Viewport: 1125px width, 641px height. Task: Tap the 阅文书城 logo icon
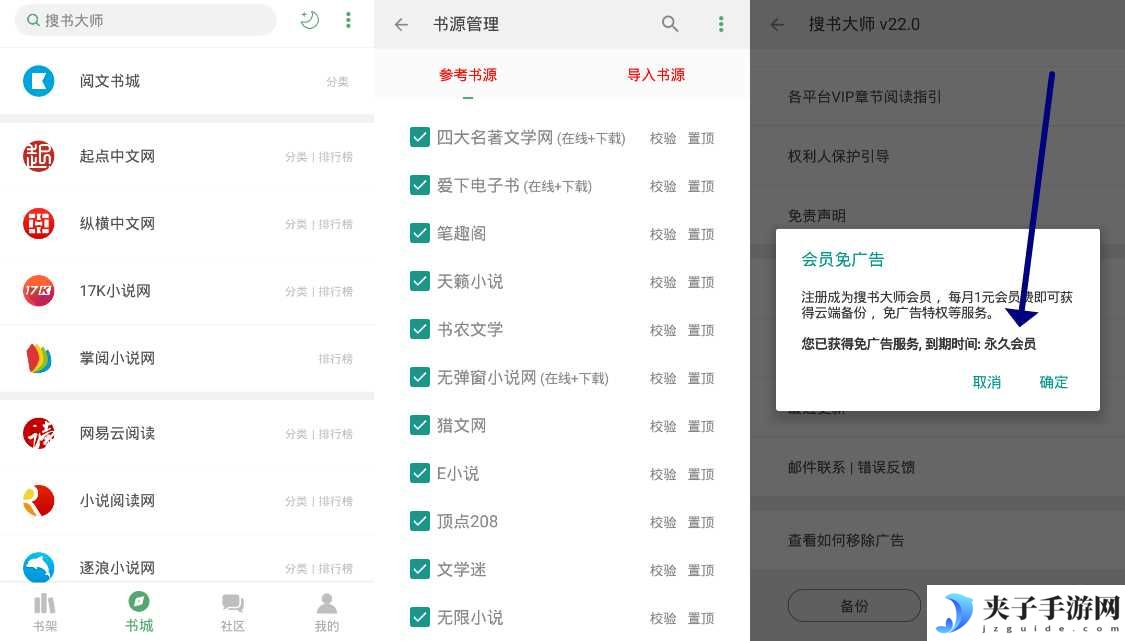[39, 80]
